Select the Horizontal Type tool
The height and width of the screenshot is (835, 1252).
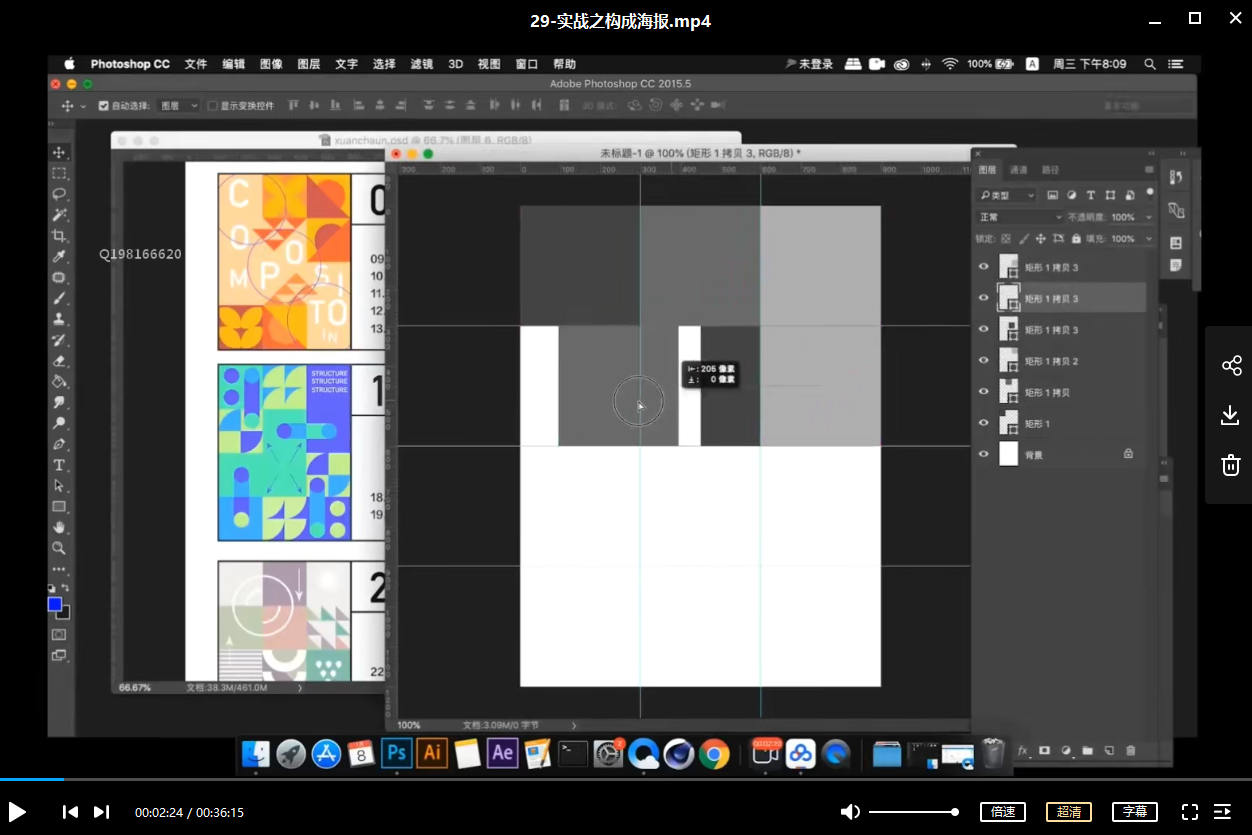coord(59,465)
